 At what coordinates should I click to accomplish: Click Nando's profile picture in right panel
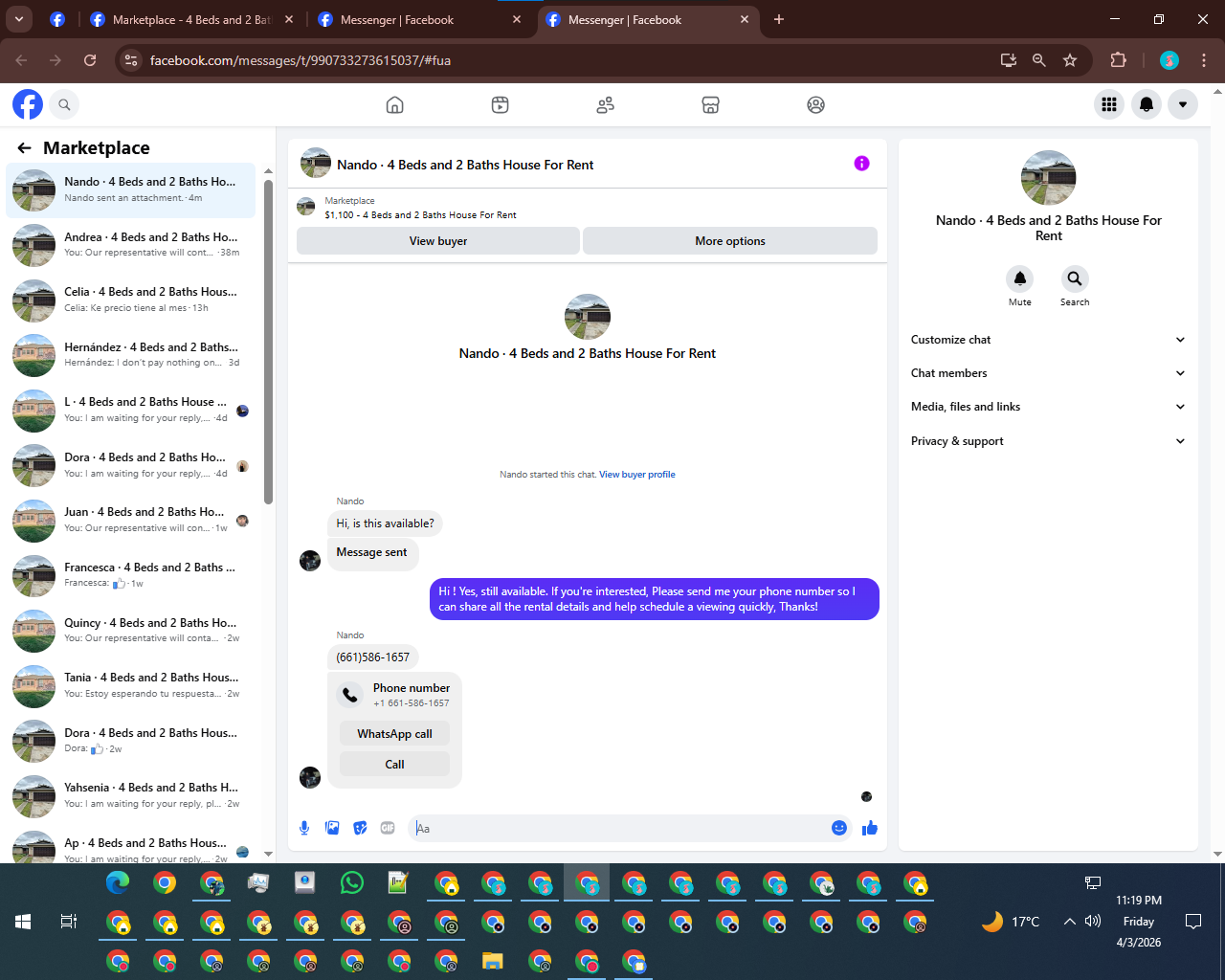point(1049,178)
